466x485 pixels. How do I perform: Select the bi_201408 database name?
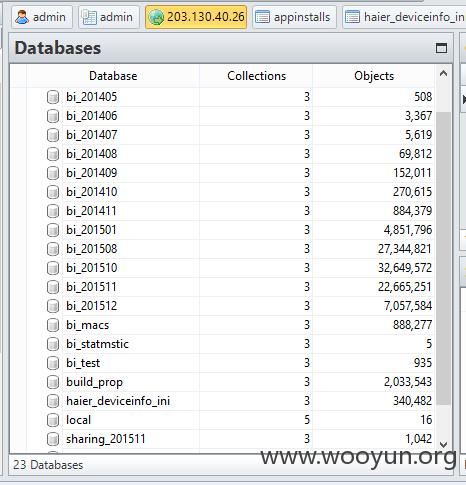(92, 154)
